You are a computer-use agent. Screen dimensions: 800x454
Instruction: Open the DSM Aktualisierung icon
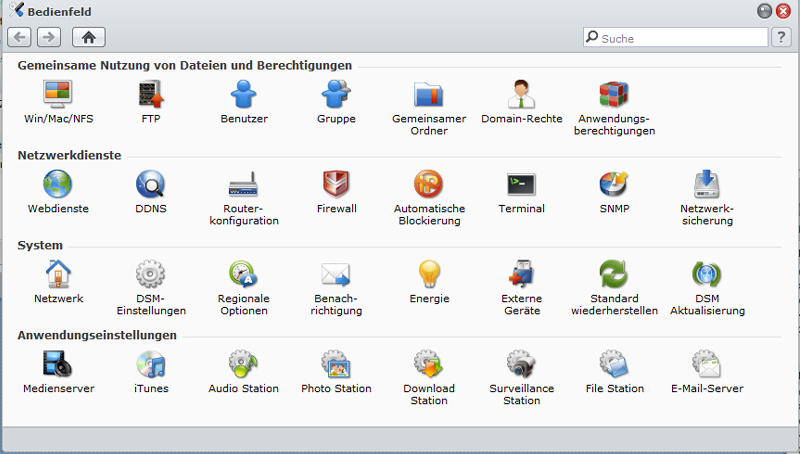[x=707, y=274]
